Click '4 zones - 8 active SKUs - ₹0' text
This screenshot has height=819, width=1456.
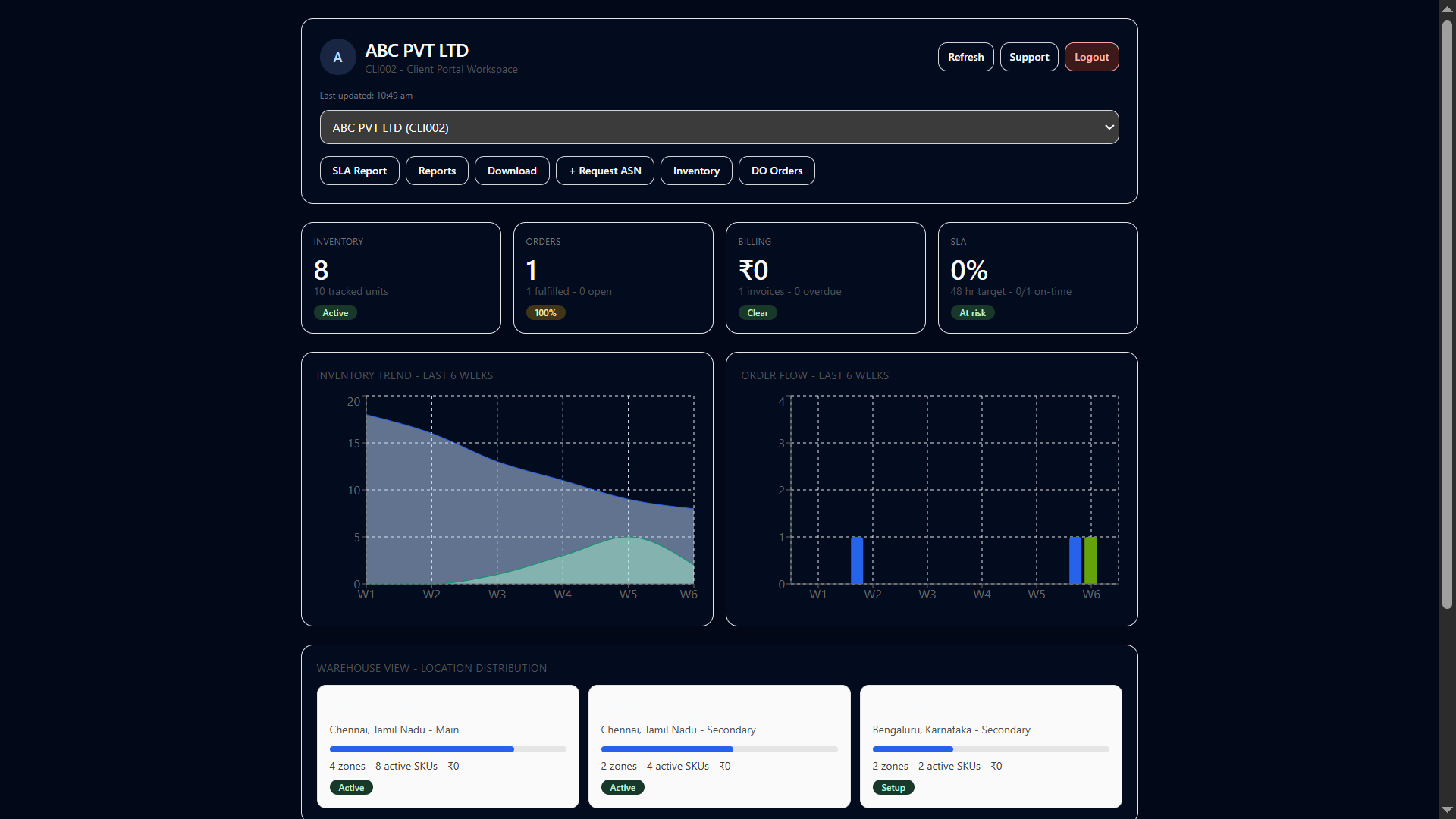pyautogui.click(x=394, y=766)
